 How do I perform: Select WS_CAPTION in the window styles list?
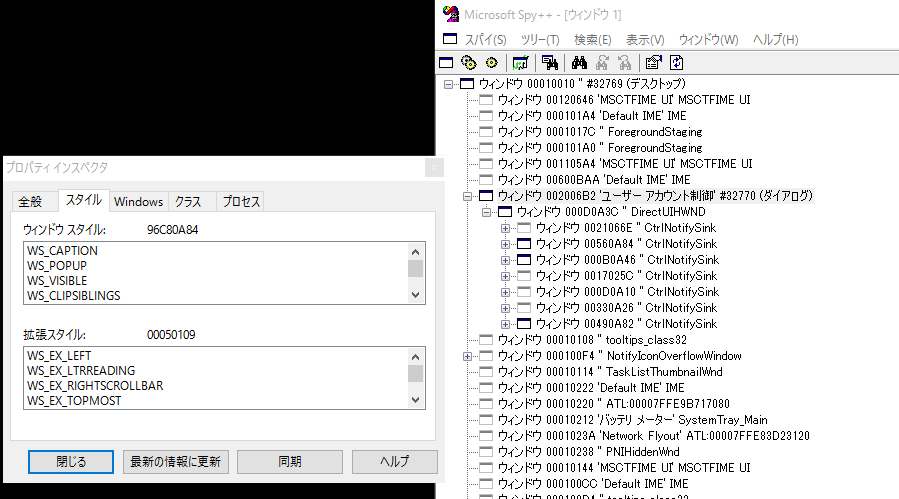(62, 251)
